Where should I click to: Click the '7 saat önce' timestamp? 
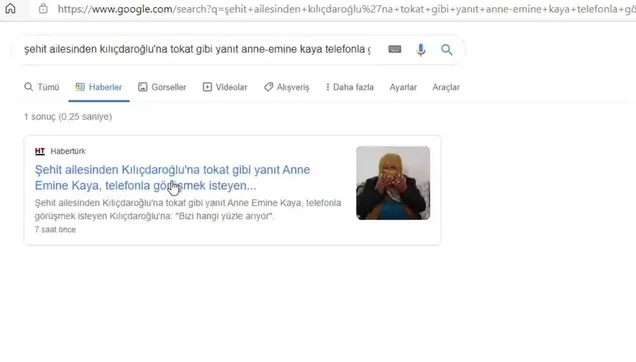coord(55,230)
